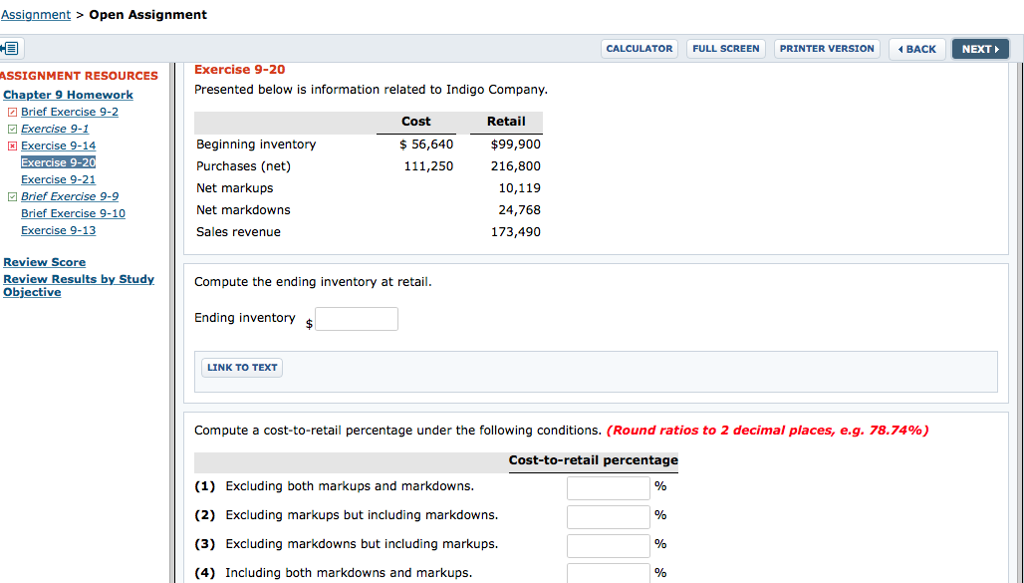Click the green checkmark beside Exercise 9-1
Image resolution: width=1024 pixels, height=583 pixels.
pyautogui.click(x=12, y=128)
